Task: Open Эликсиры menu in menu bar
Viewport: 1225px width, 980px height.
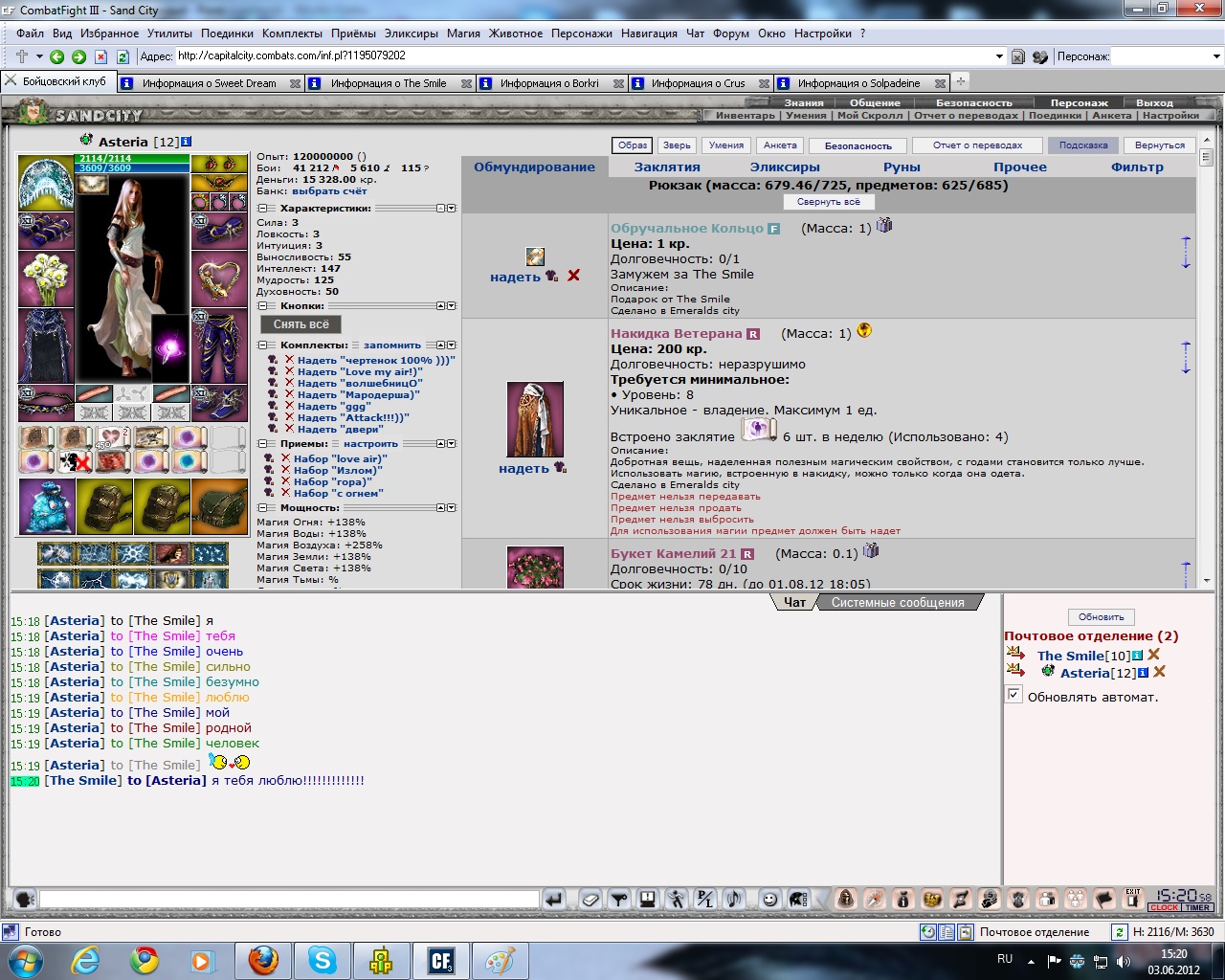Action: click(x=411, y=33)
